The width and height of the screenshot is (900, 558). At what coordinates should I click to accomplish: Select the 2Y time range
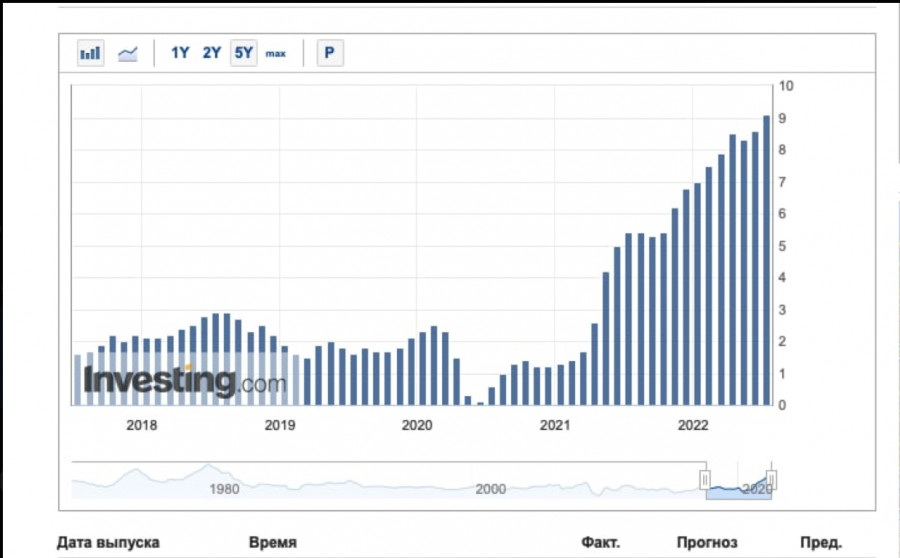(212, 53)
